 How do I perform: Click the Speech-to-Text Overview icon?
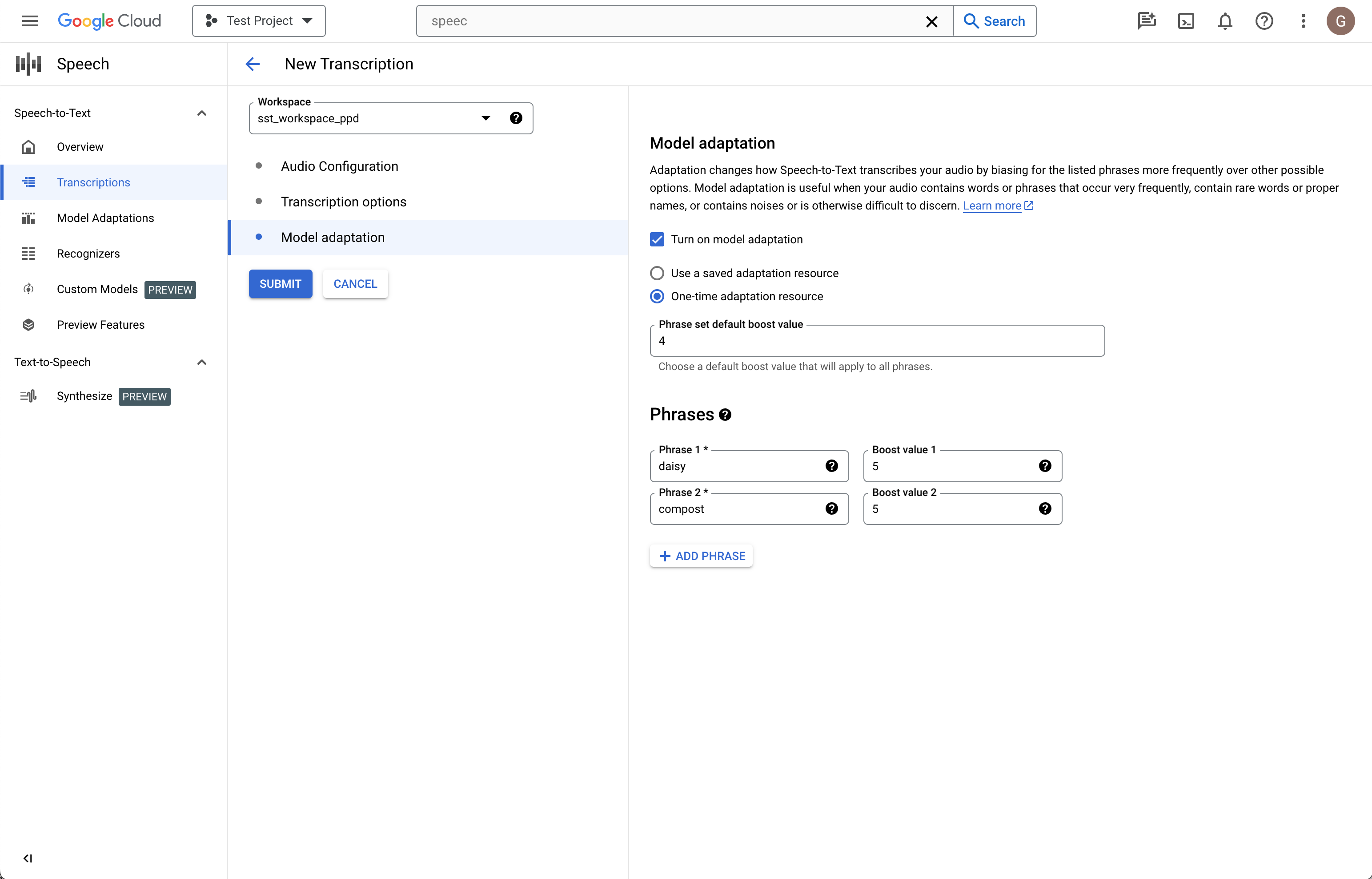point(28,147)
